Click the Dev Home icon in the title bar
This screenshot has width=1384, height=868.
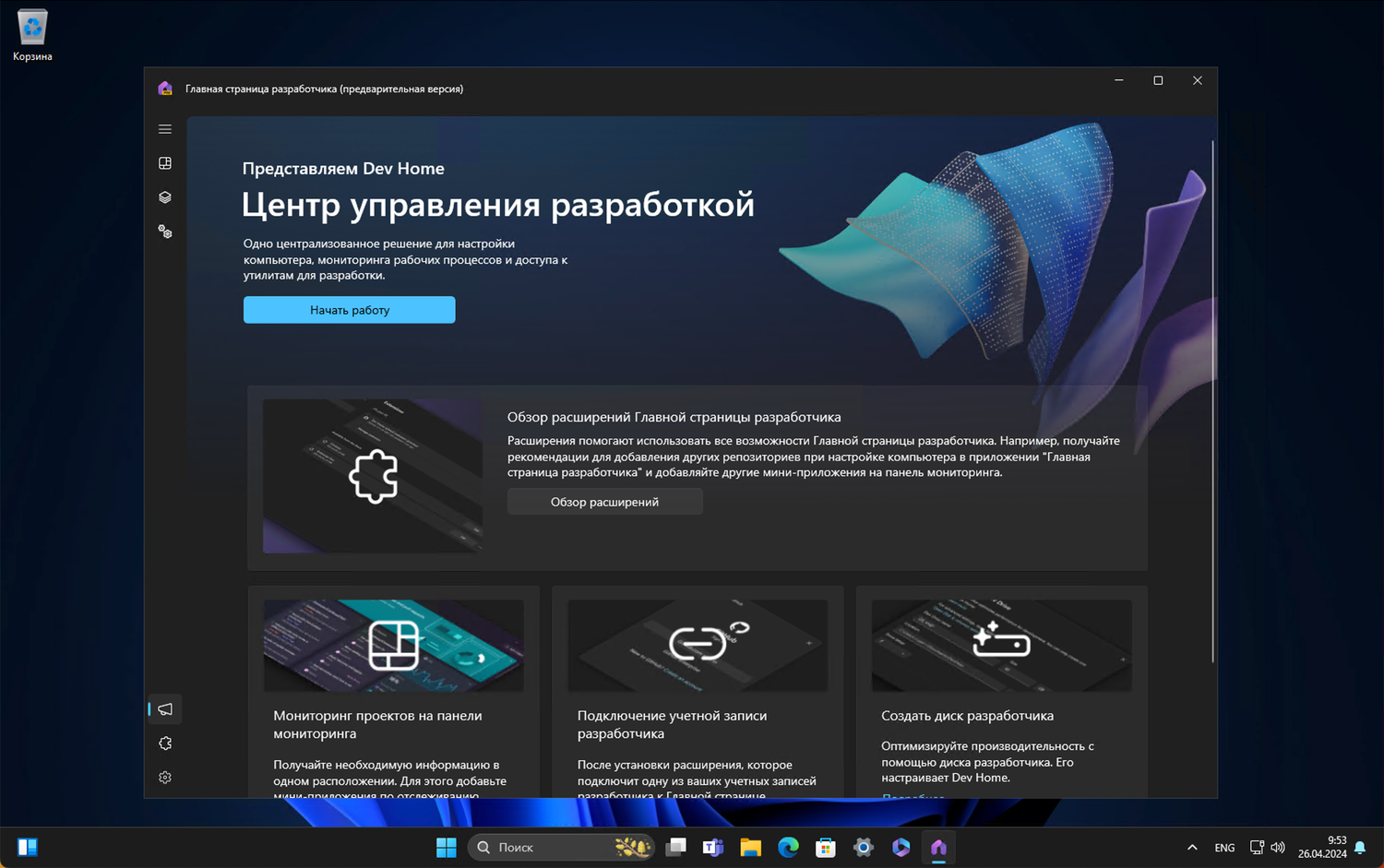[x=165, y=89]
